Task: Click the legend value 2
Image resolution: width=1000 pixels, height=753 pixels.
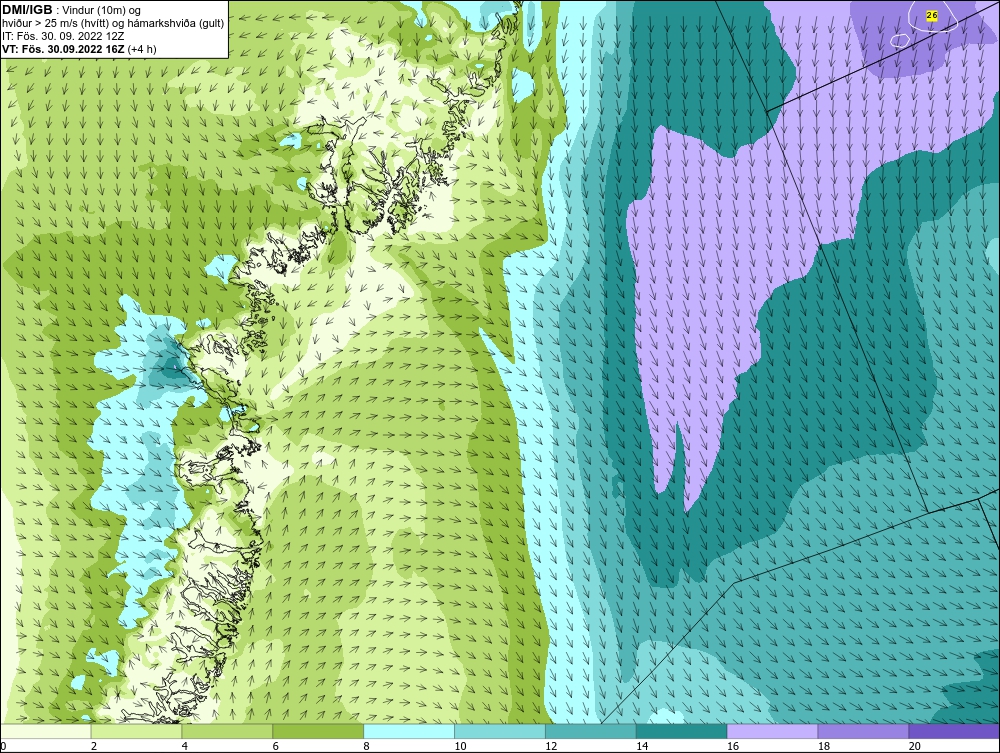Action: pos(94,746)
